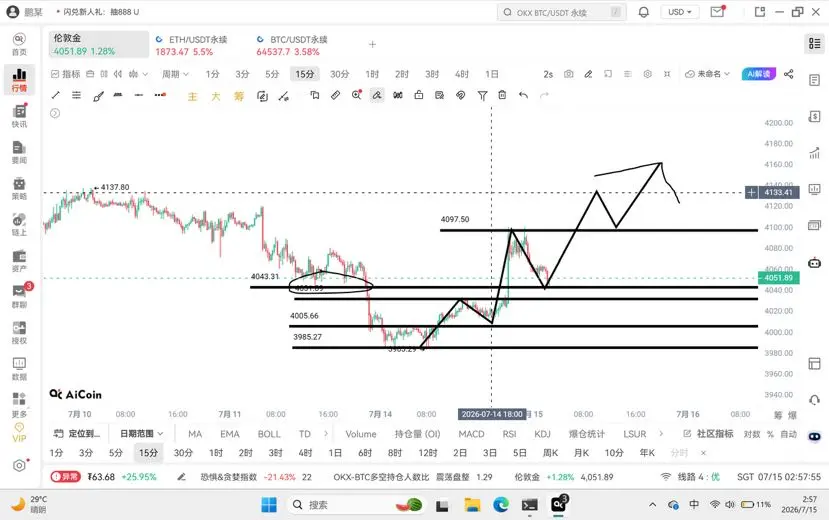Click the lock drawings icon
Screen dimensions: 829x520
pos(419,95)
